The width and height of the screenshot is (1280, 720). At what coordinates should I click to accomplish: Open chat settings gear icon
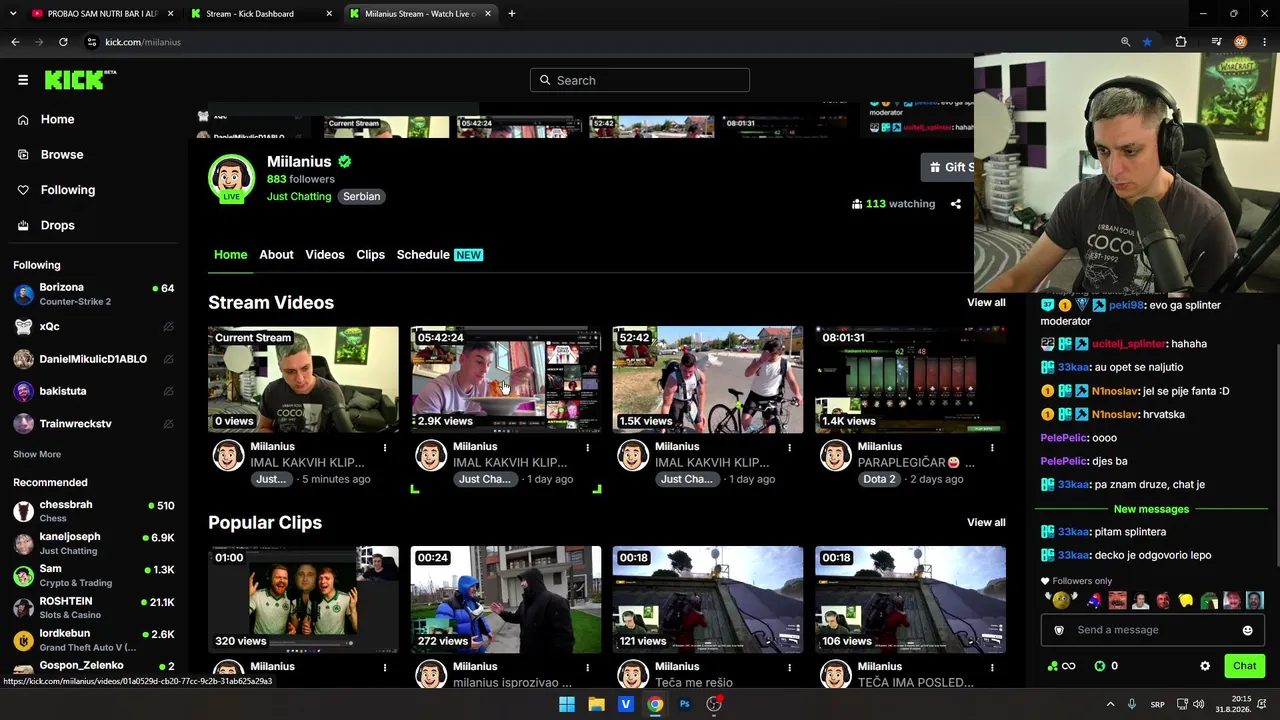pyautogui.click(x=1205, y=666)
